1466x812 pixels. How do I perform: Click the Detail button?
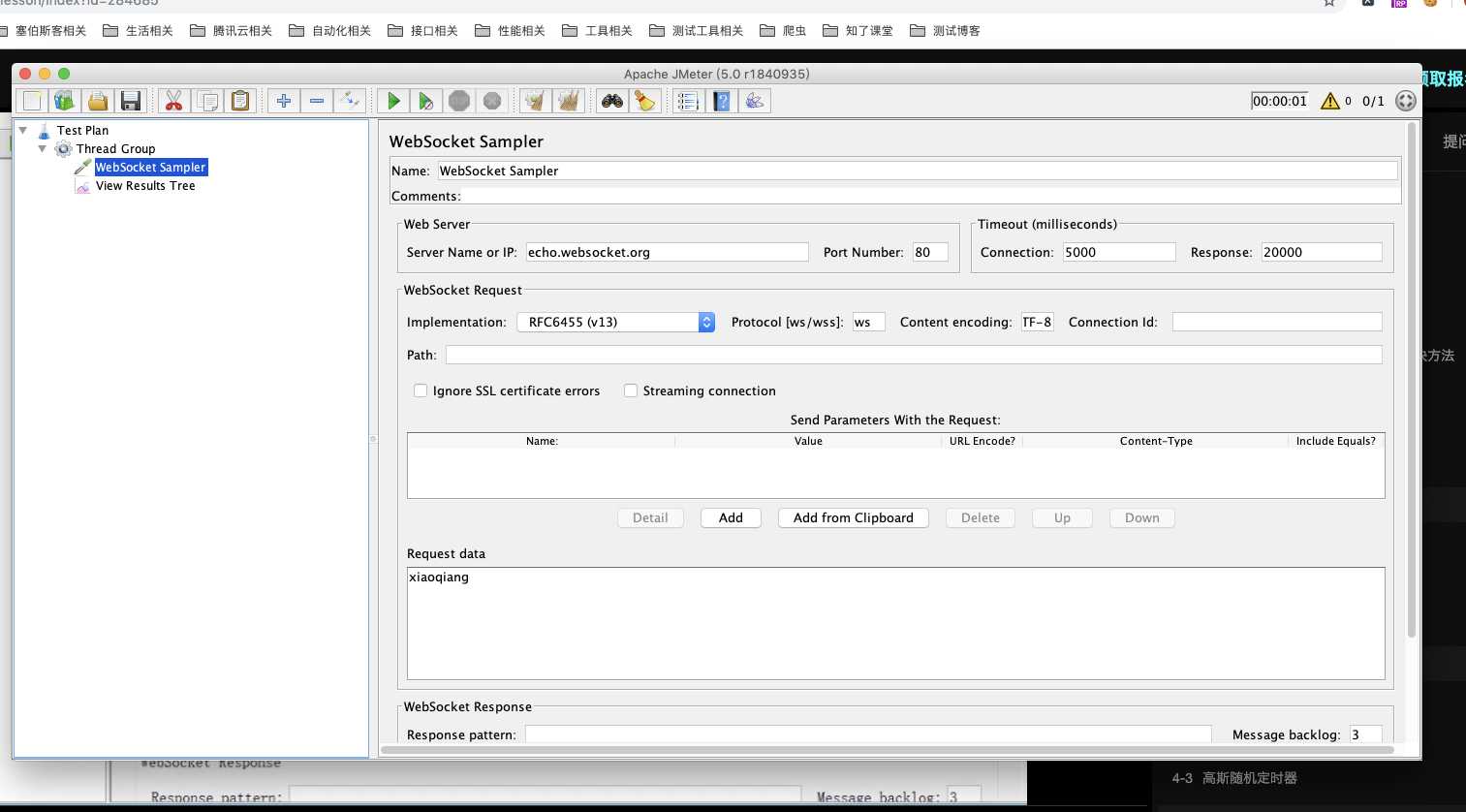point(650,517)
